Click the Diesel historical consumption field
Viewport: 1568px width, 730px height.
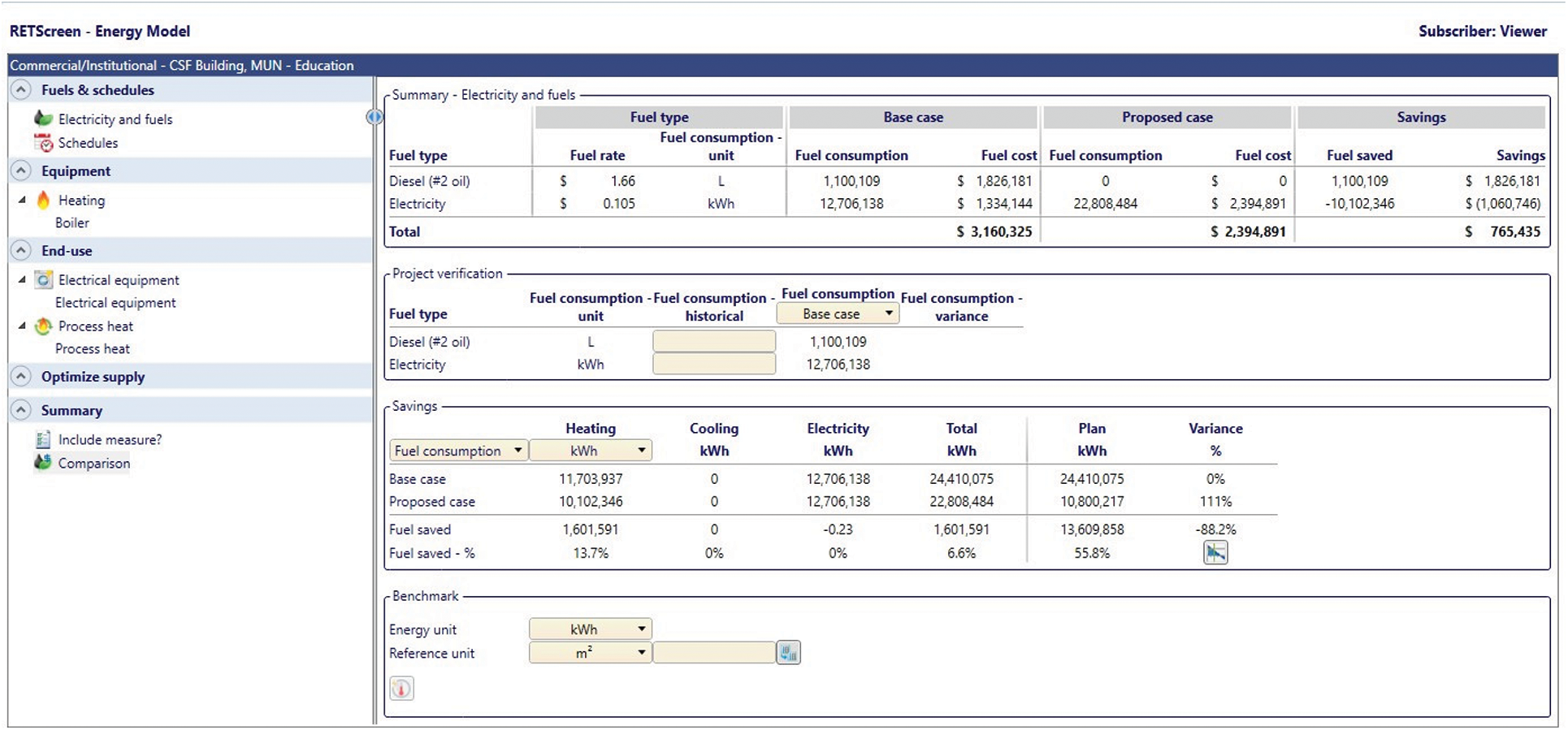(714, 342)
